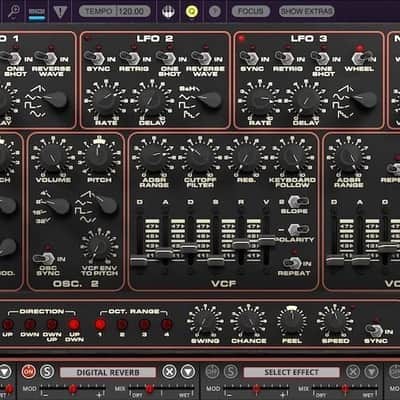The height and width of the screenshot is (400, 400).
Task: Toggle the arpeggiator SYNC switch near SPEED
Action: (375, 330)
